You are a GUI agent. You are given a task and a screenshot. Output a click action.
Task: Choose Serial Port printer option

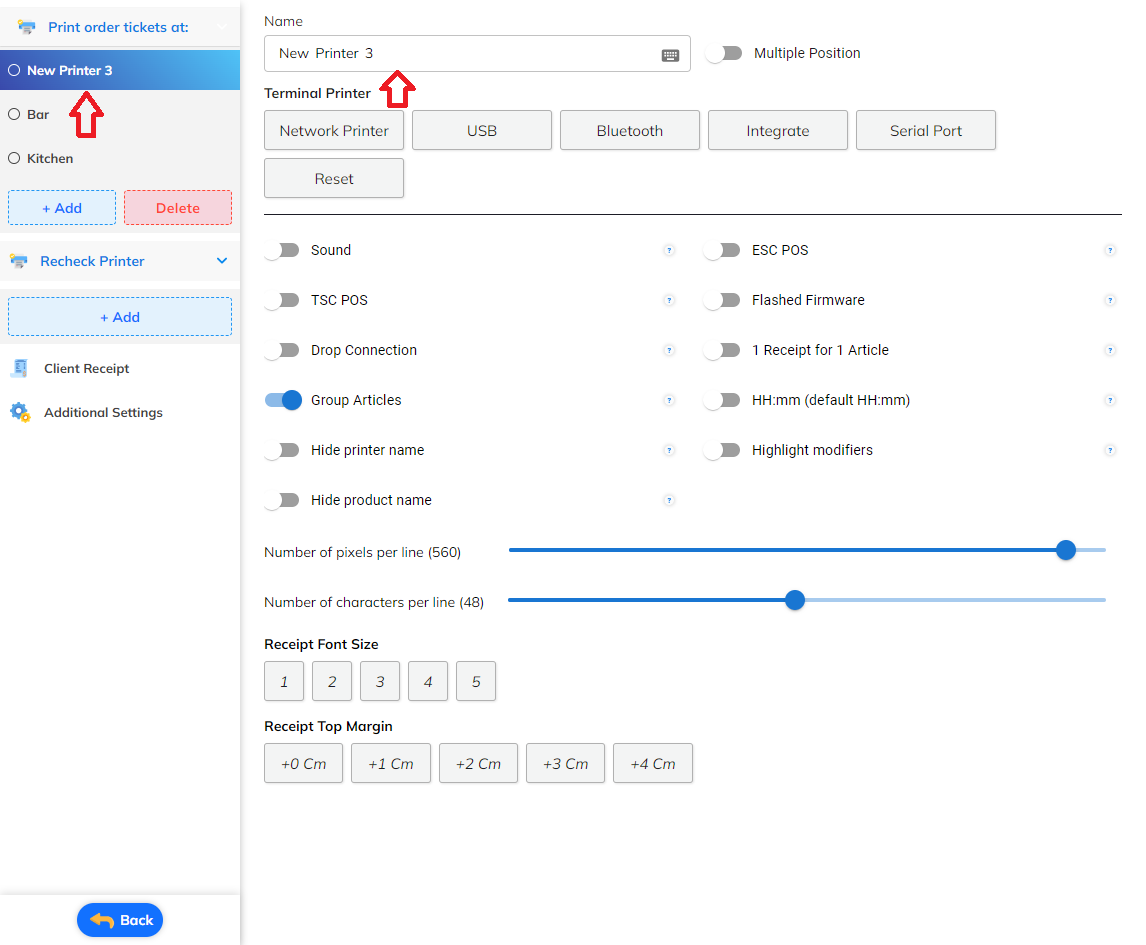coord(926,131)
